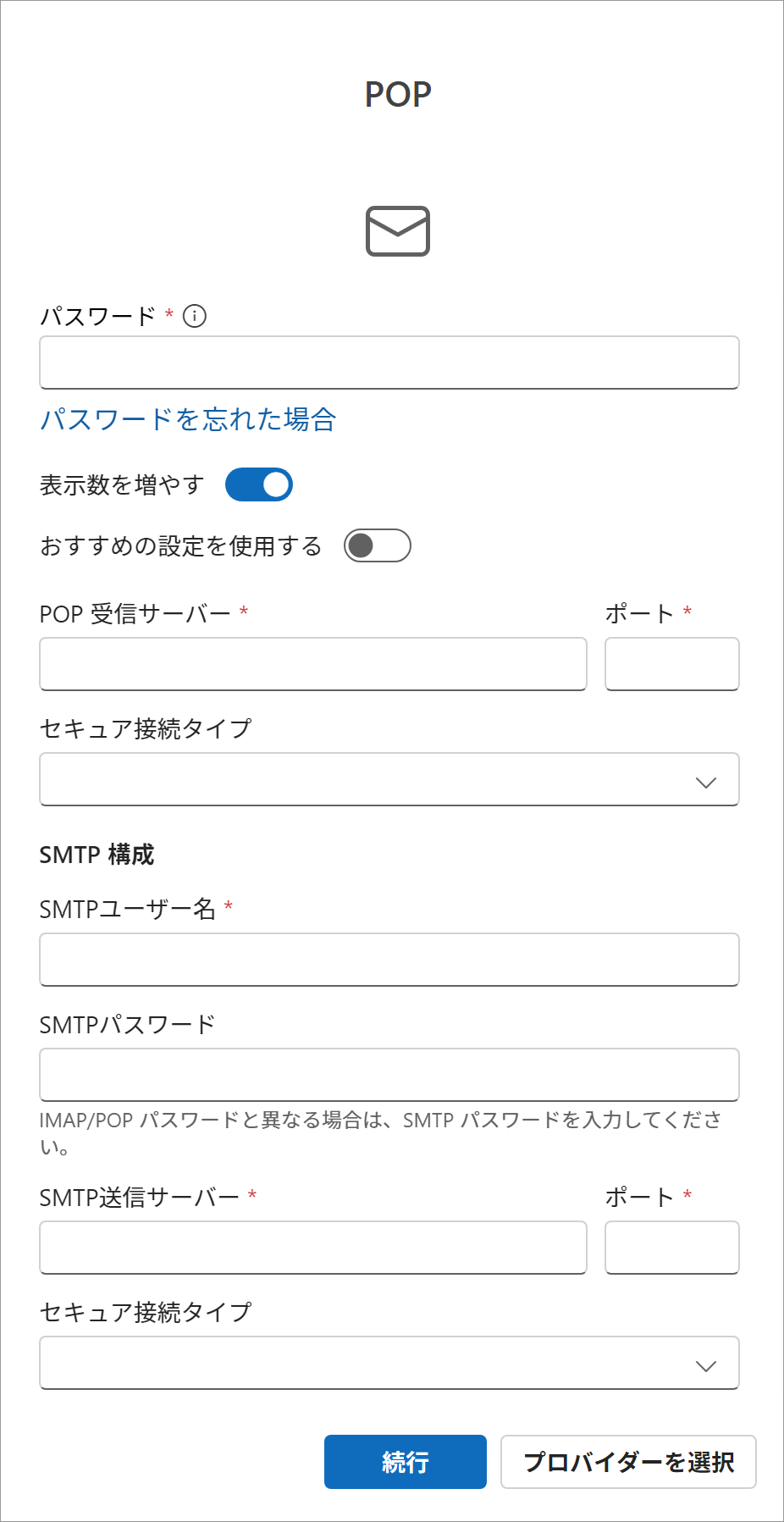Click the password info icon
This screenshot has width=784, height=1522.
(x=195, y=316)
